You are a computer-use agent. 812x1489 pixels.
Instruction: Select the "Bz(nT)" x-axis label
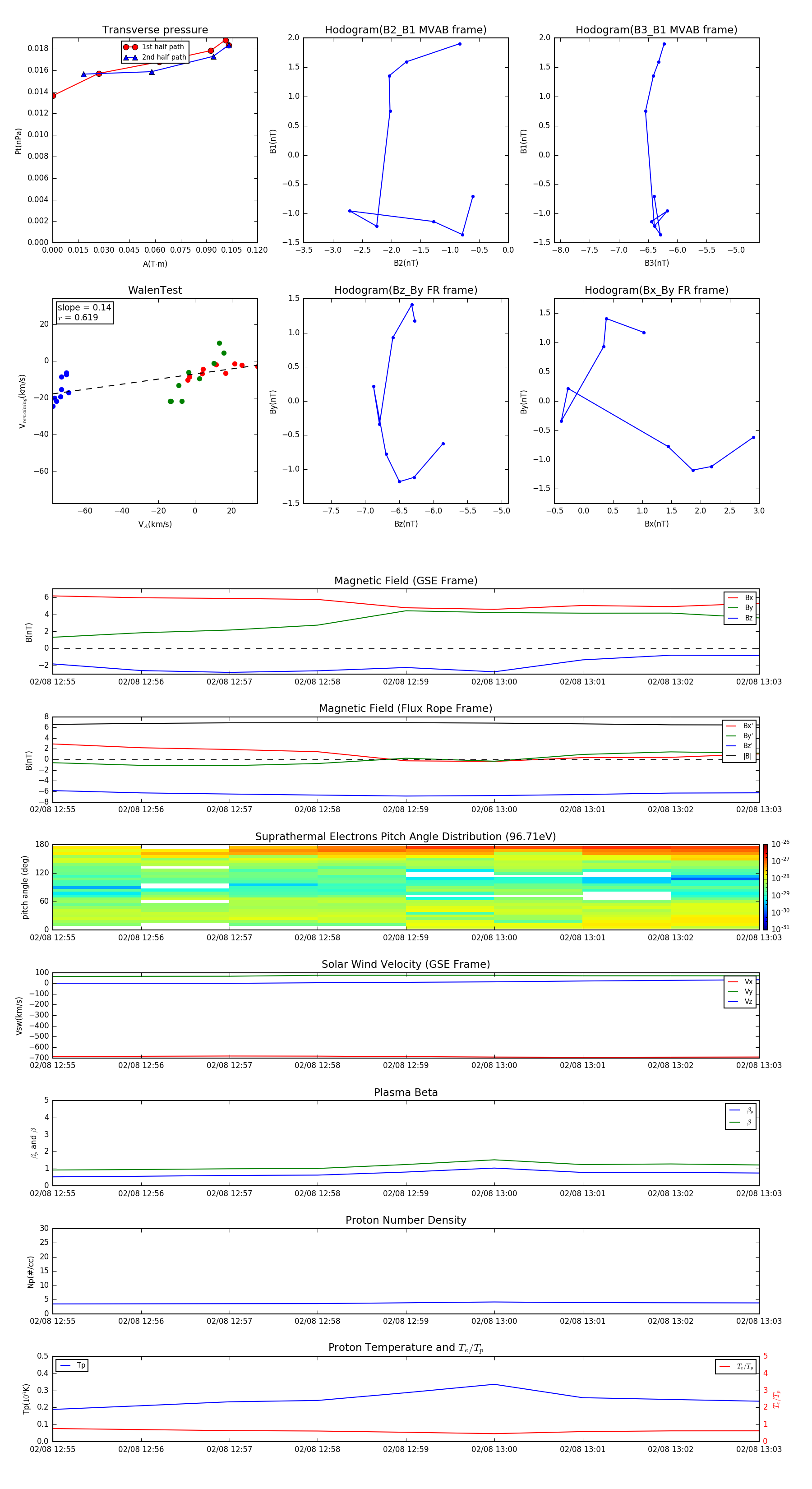click(x=406, y=524)
